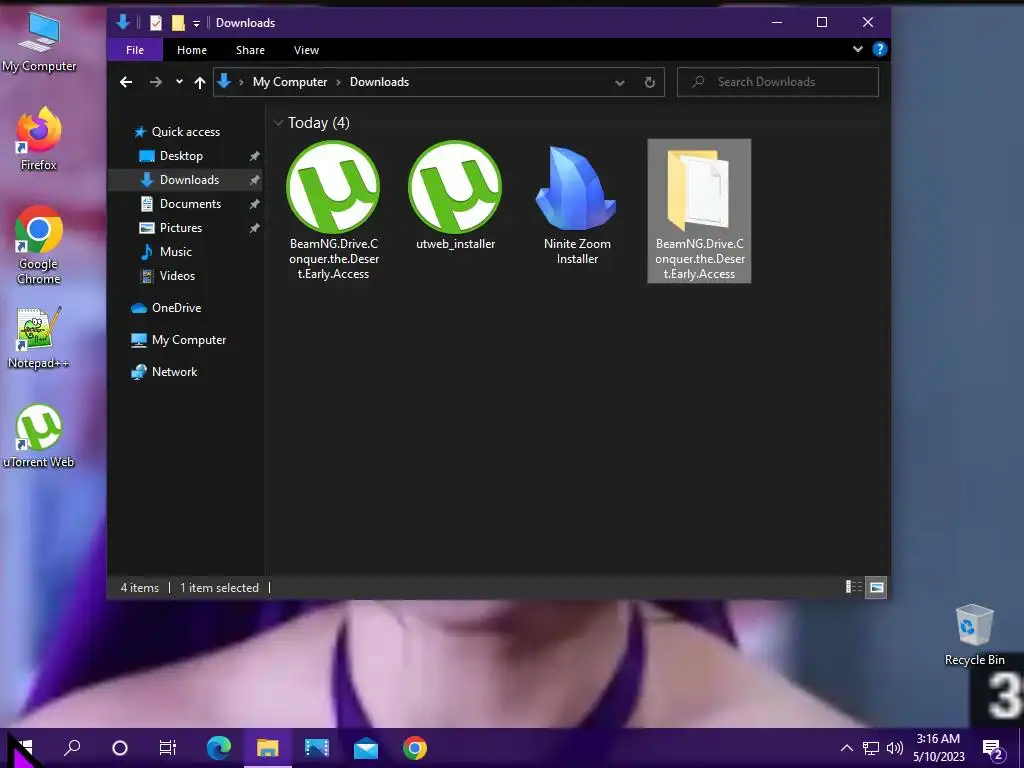Switch to details view layout
The height and width of the screenshot is (768, 1024).
[x=854, y=587]
